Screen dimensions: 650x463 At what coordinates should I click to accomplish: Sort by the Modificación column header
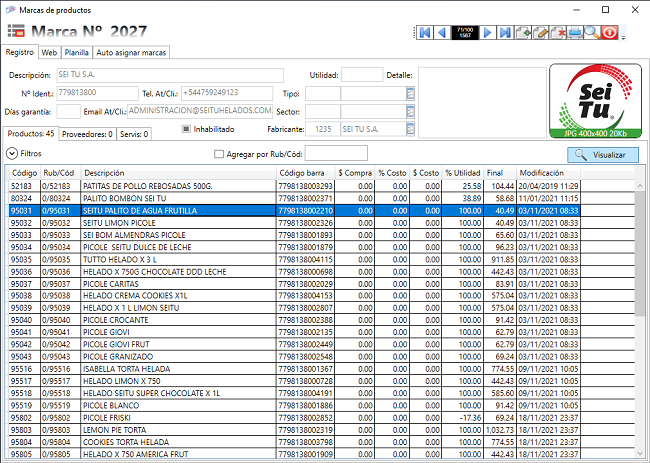coord(548,173)
